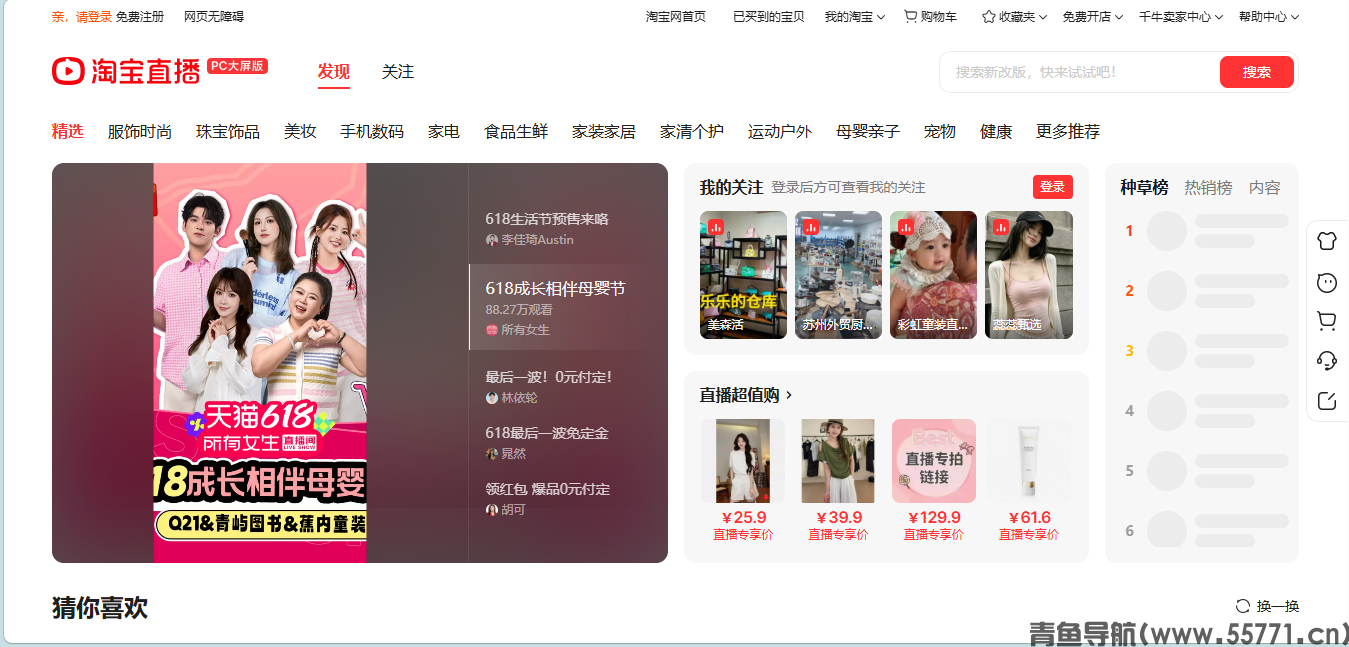Viewport: 1349px width, 647px height.
Task: Switch to 关注 tab
Action: (x=398, y=72)
